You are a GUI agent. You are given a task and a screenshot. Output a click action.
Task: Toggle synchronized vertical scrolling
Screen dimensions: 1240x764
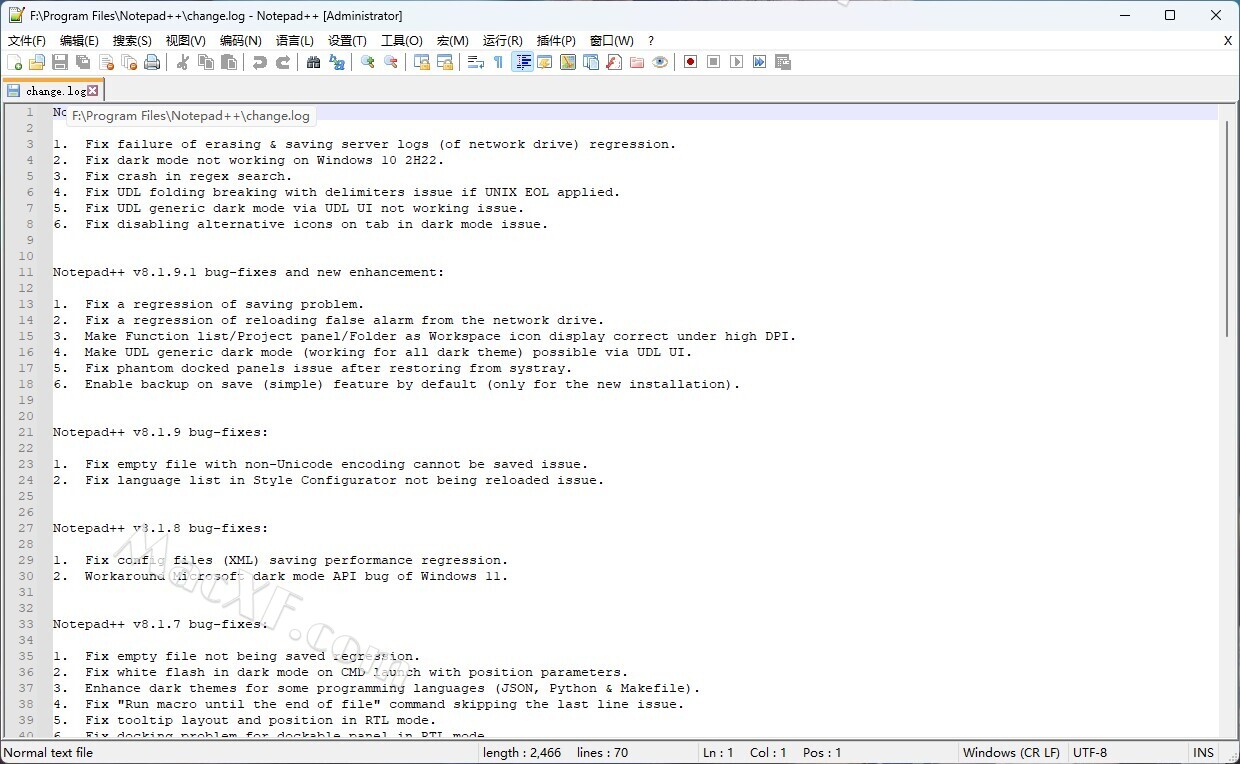[422, 62]
